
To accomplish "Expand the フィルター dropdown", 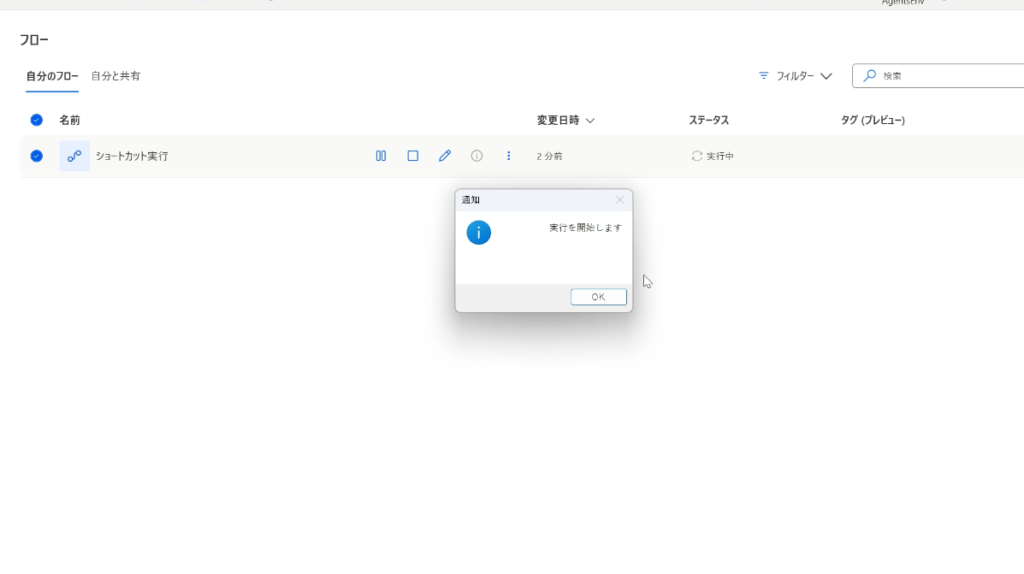I will click(x=795, y=76).
